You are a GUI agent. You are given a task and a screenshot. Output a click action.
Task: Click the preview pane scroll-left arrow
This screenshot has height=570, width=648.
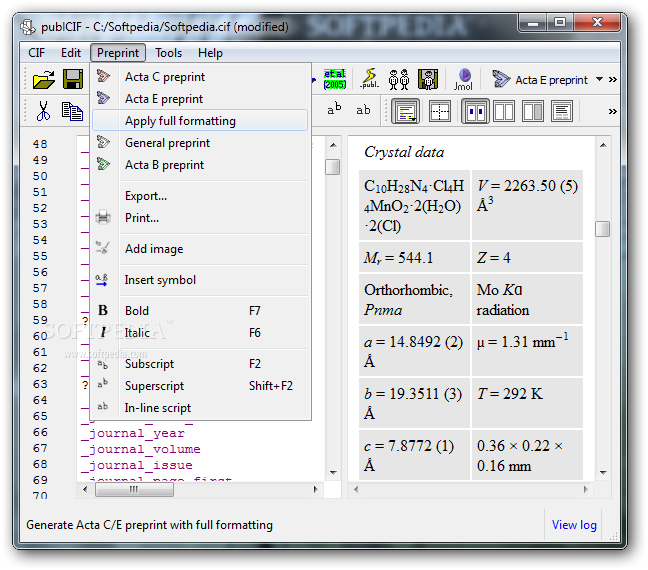(355, 489)
